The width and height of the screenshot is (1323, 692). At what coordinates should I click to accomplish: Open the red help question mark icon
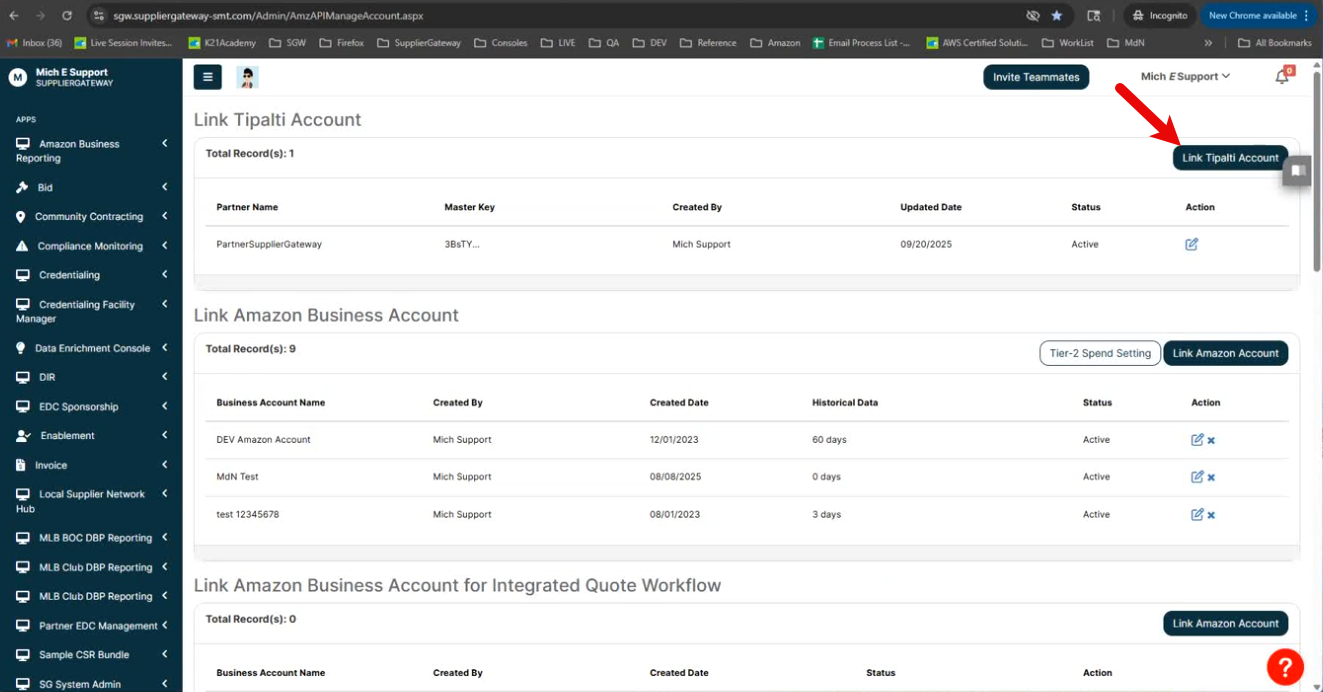1285,666
